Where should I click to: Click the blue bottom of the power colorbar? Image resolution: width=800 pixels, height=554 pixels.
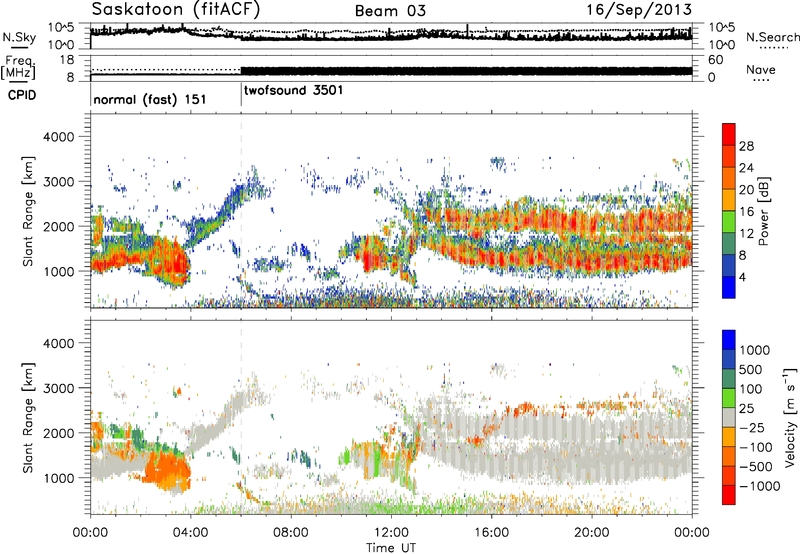click(x=729, y=287)
